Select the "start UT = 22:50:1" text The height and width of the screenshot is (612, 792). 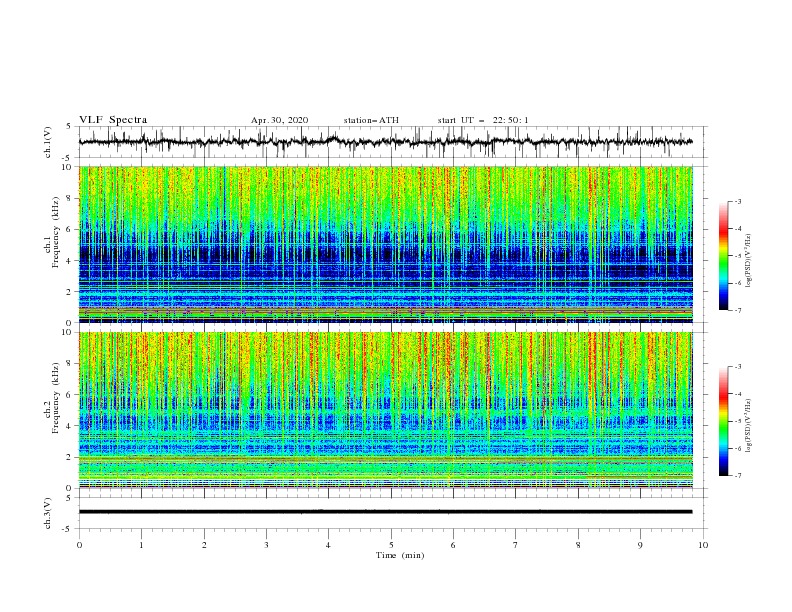pyautogui.click(x=483, y=120)
